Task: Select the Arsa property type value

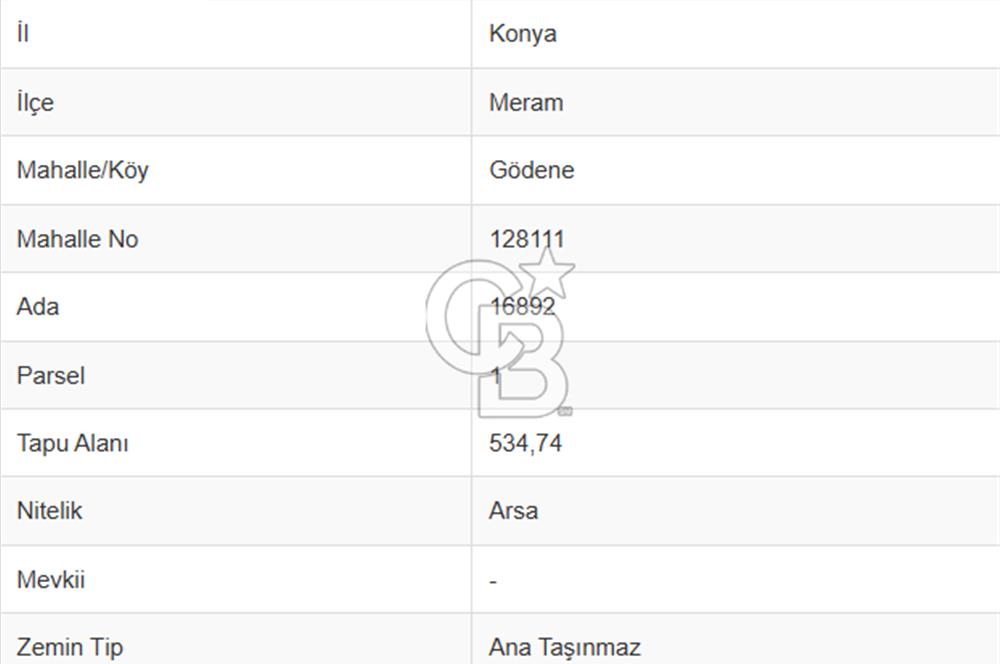Action: [x=513, y=511]
